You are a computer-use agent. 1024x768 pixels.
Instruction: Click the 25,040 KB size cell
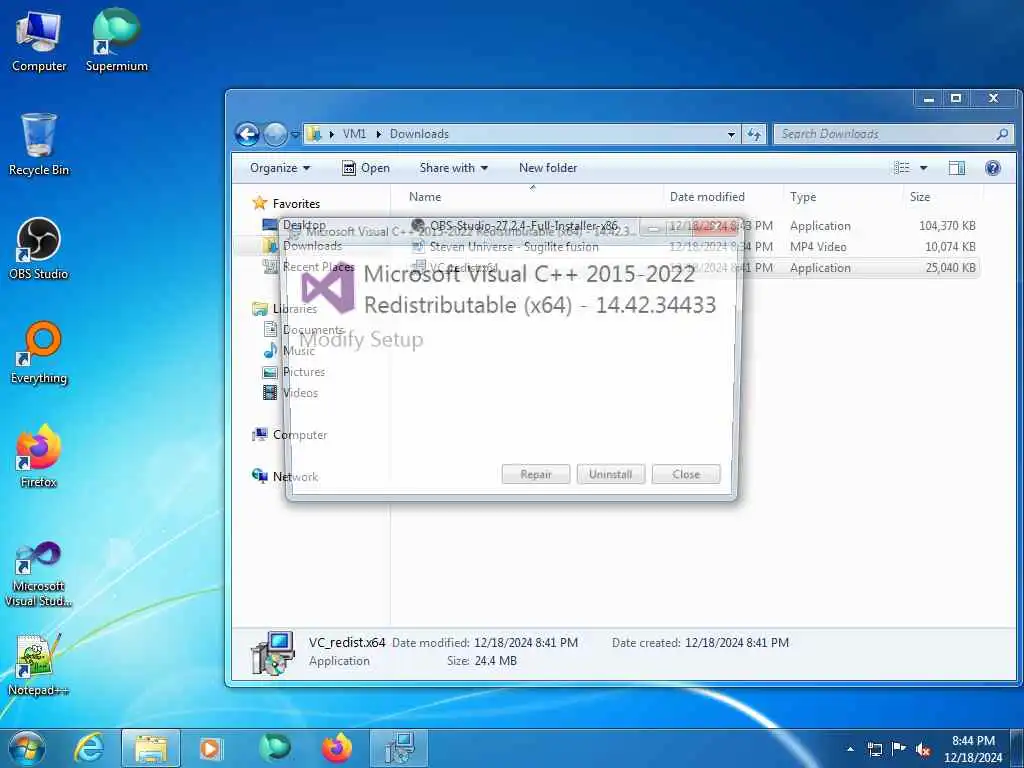tap(950, 268)
